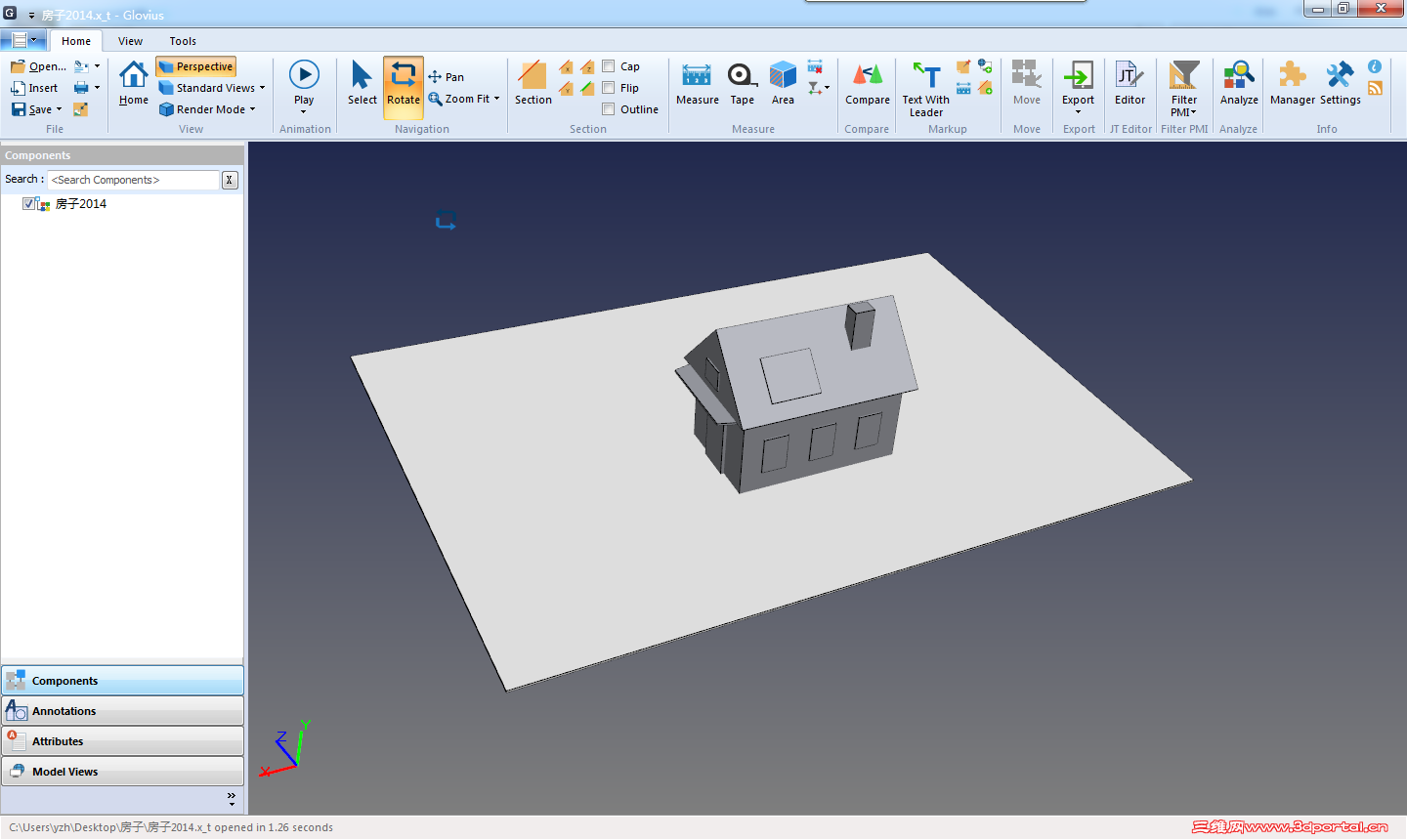Expand the panel options chevron
1407x840 pixels.
(232, 800)
